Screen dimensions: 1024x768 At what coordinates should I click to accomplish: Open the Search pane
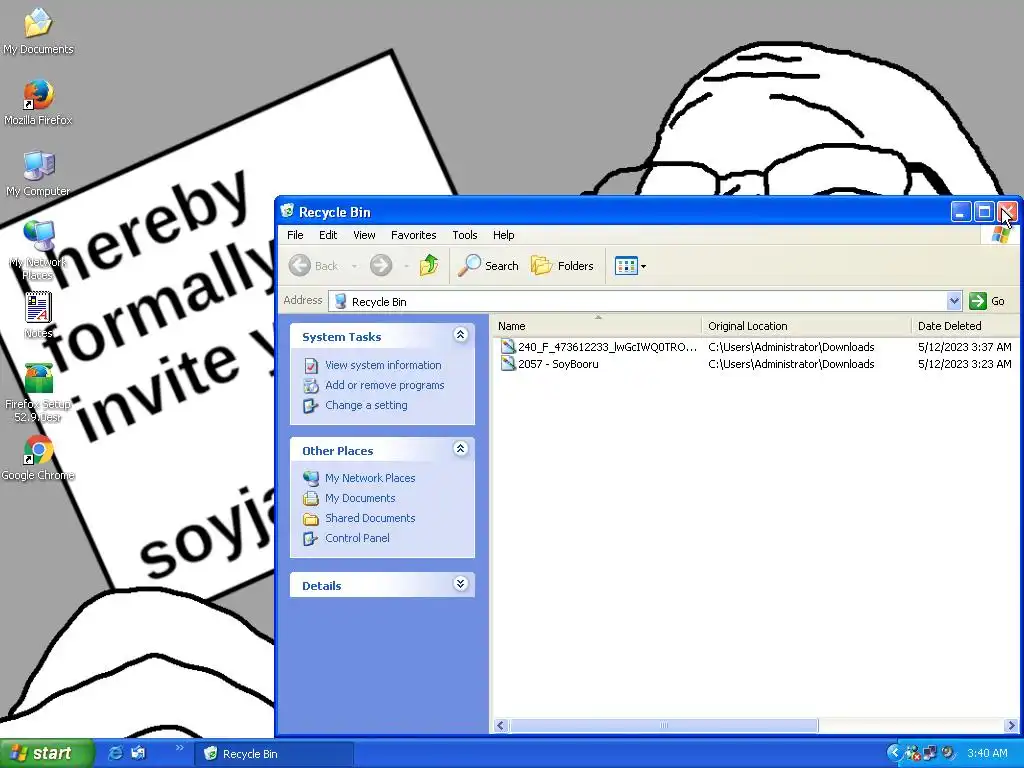(488, 266)
